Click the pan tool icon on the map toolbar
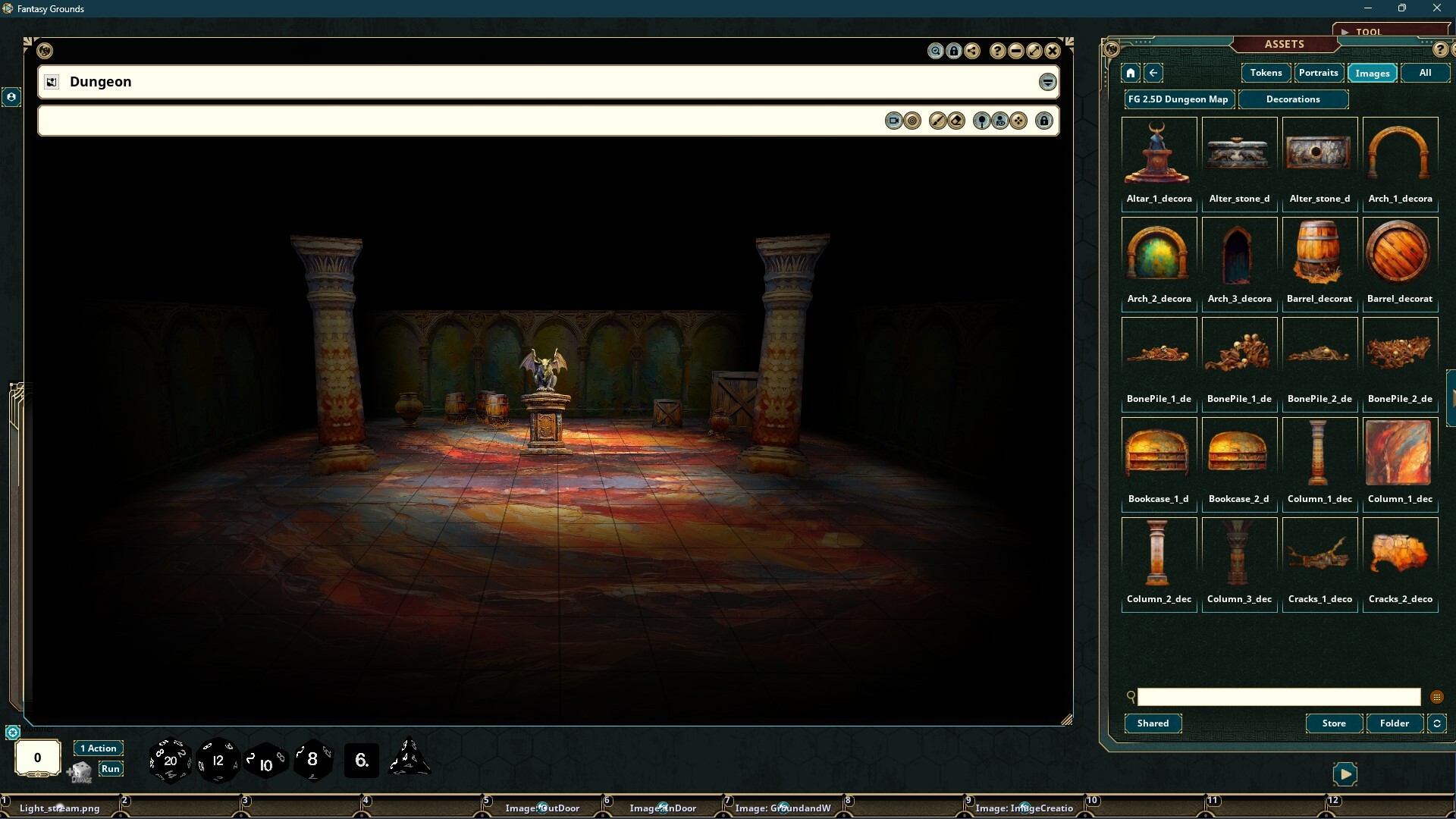Image resolution: width=1456 pixels, height=819 pixels. 1018,120
